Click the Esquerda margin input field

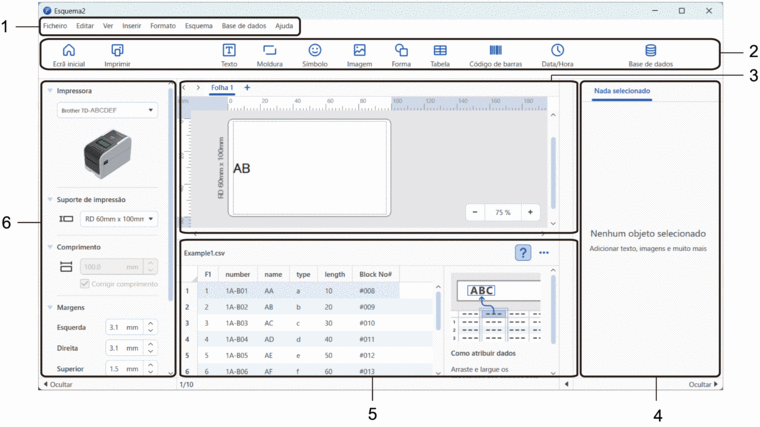125,328
